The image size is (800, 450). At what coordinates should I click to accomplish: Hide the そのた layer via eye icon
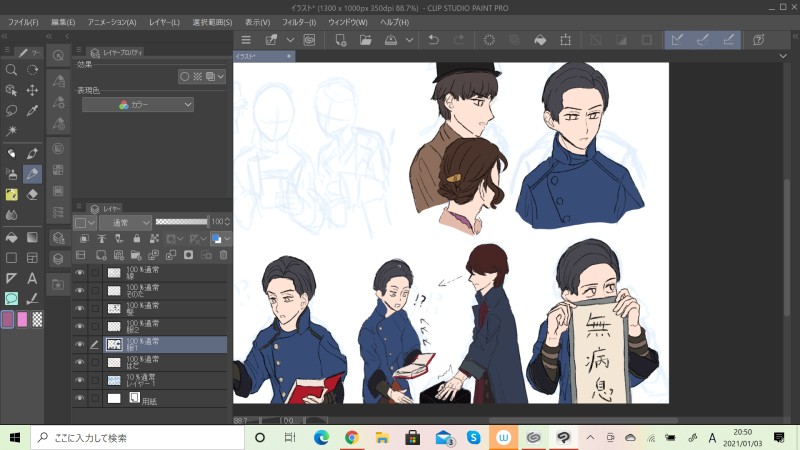pos(80,291)
